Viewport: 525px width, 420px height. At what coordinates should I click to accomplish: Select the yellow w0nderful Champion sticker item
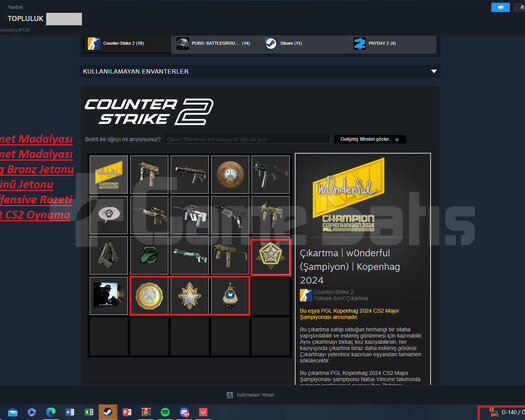(109, 174)
